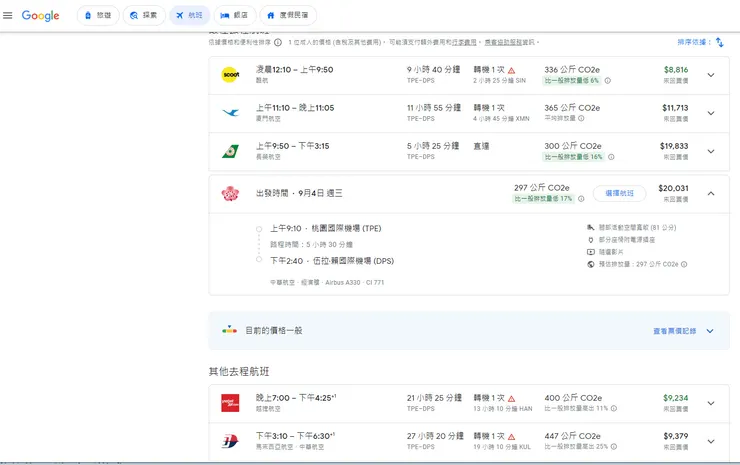Open the 探索 explore tab
This screenshot has height=465, width=740.
point(144,16)
